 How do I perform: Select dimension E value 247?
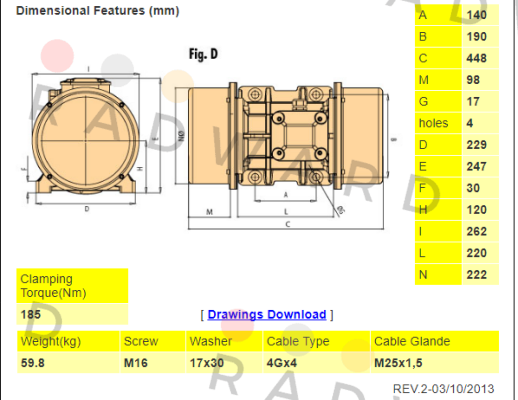tap(477, 167)
